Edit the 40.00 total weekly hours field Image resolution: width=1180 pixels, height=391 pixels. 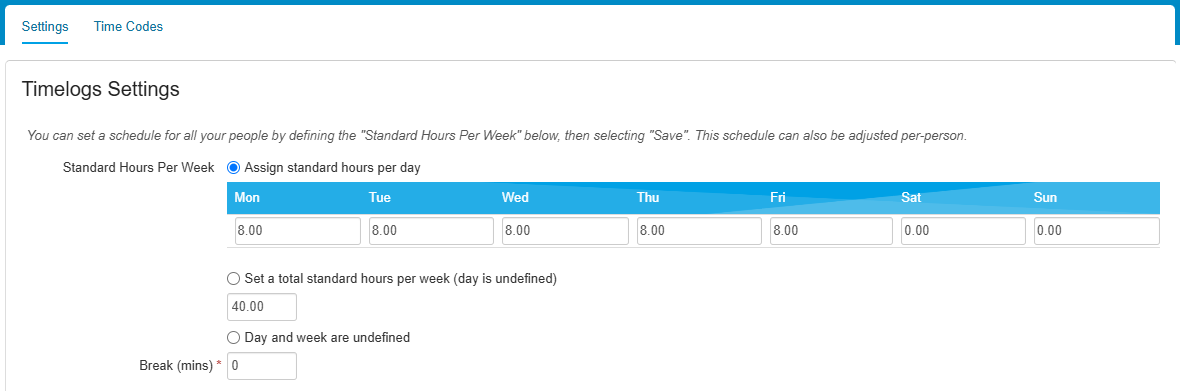pyautogui.click(x=262, y=307)
